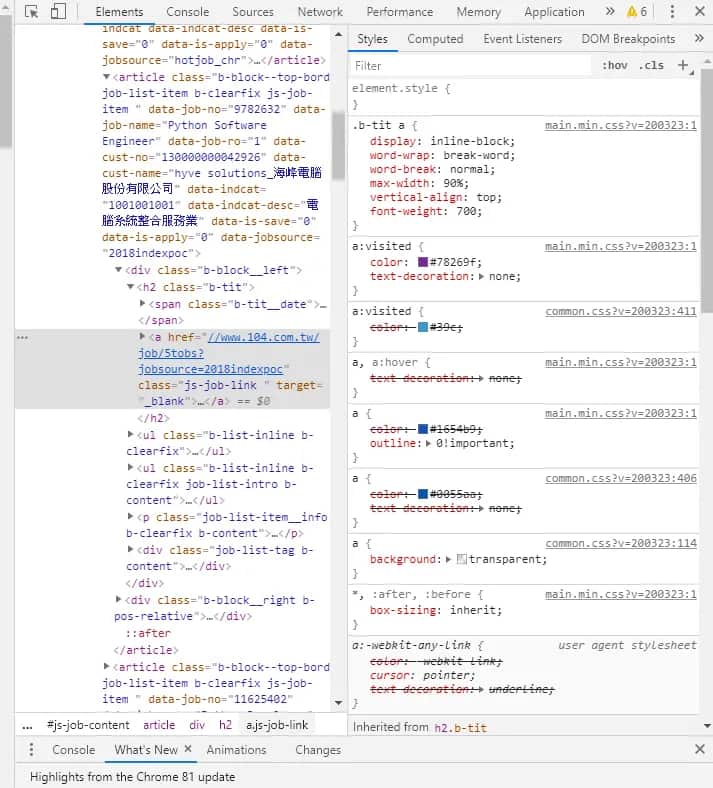
Task: Add a new style rule with plus icon
Action: (x=684, y=65)
